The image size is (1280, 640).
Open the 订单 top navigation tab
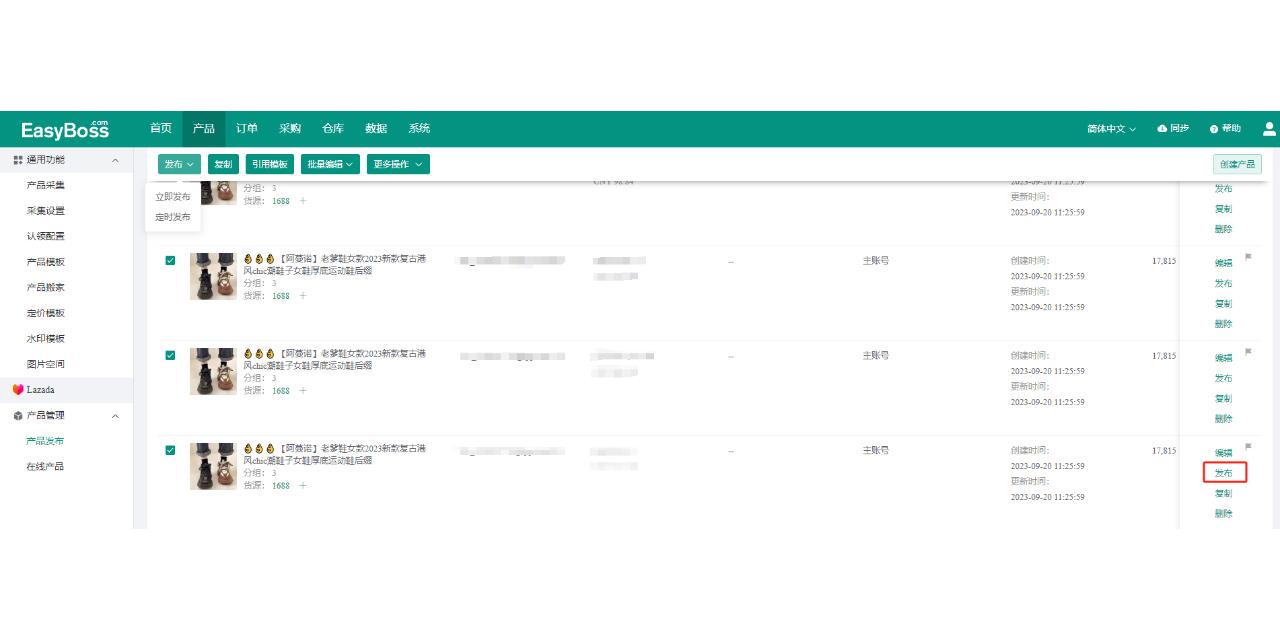tap(247, 128)
